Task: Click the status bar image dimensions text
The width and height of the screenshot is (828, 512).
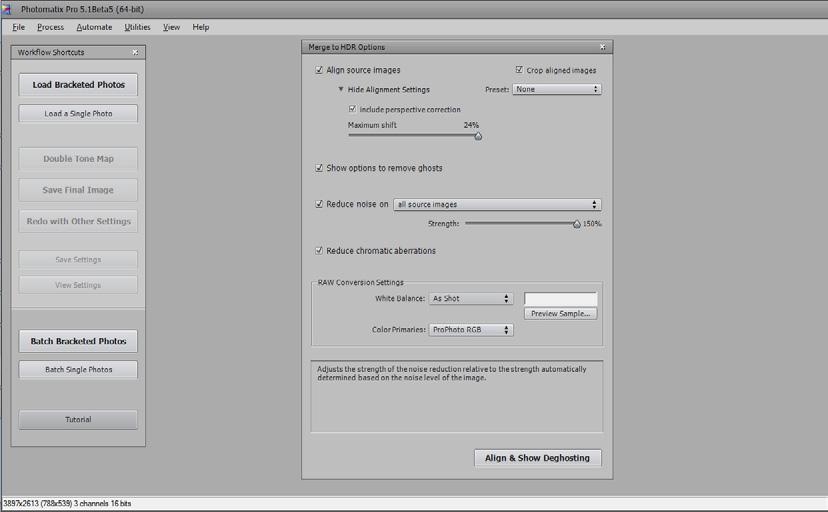Action: pyautogui.click(x=67, y=504)
